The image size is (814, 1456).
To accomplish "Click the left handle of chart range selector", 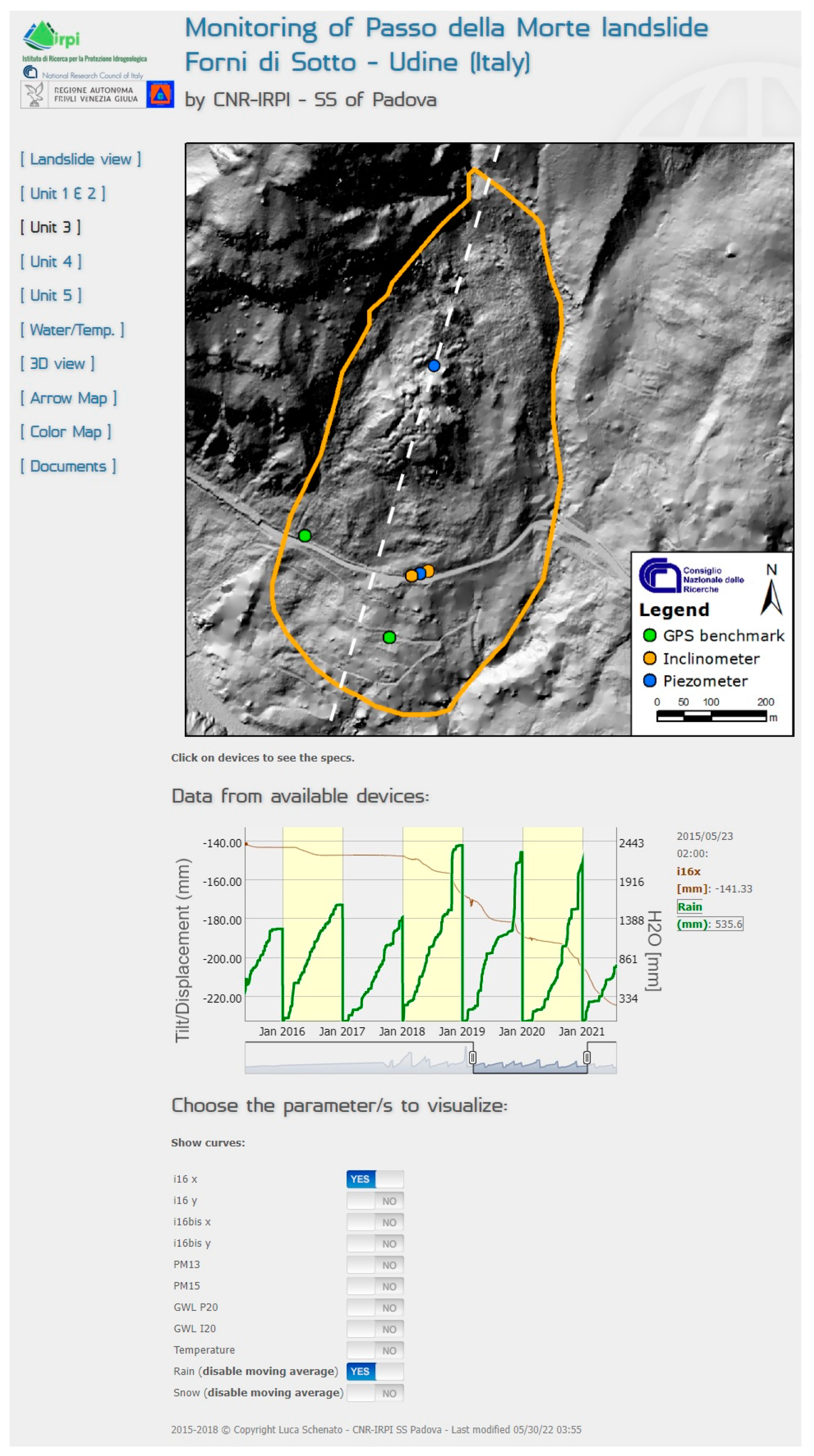I will pos(473,1058).
